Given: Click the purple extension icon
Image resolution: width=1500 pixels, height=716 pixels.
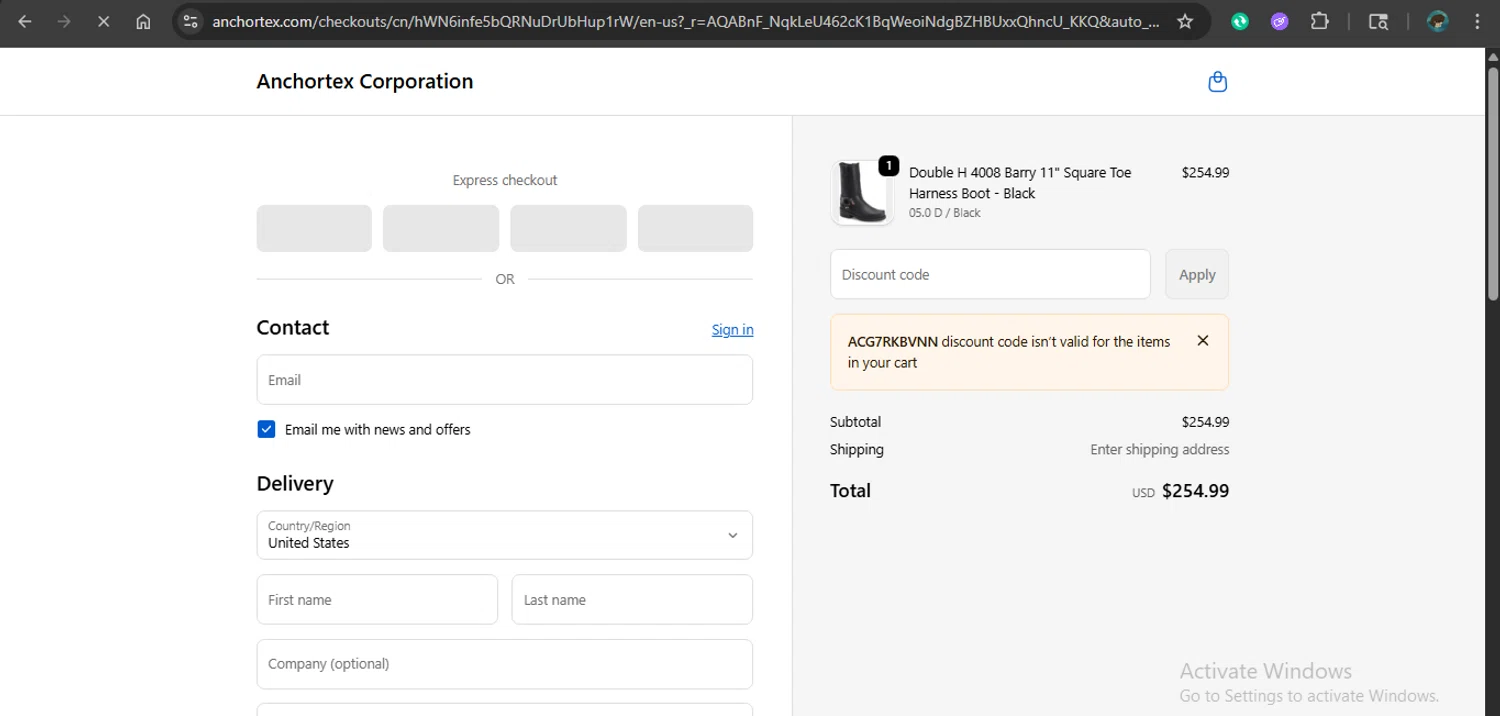Looking at the screenshot, I should coord(1280,21).
